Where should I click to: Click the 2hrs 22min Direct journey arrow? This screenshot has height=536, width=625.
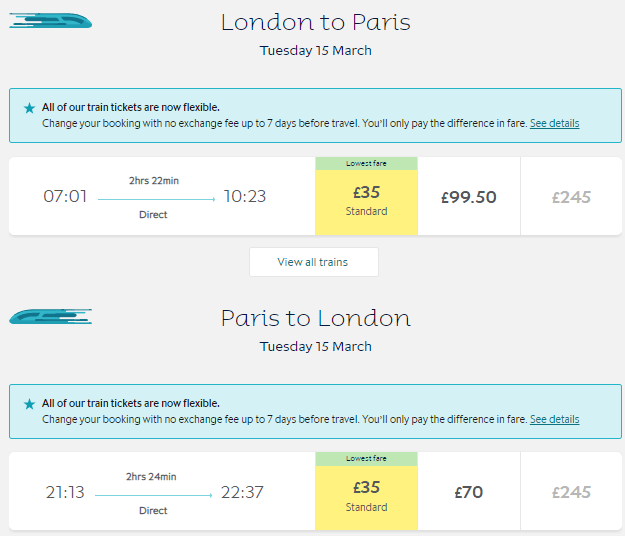154,199
